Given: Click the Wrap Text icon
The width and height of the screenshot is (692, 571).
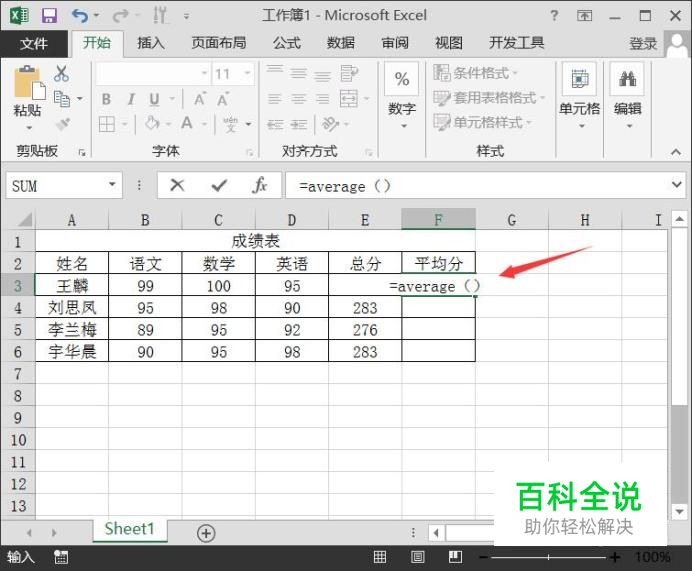Looking at the screenshot, I should point(349,74).
